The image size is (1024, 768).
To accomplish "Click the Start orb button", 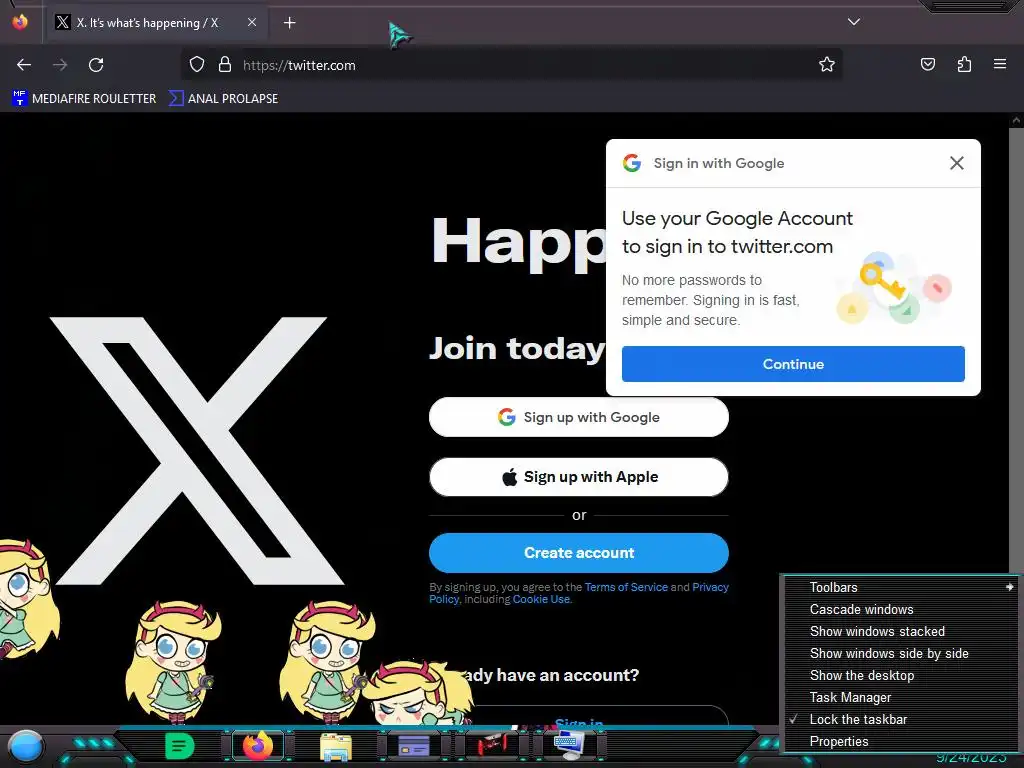I will (x=25, y=747).
